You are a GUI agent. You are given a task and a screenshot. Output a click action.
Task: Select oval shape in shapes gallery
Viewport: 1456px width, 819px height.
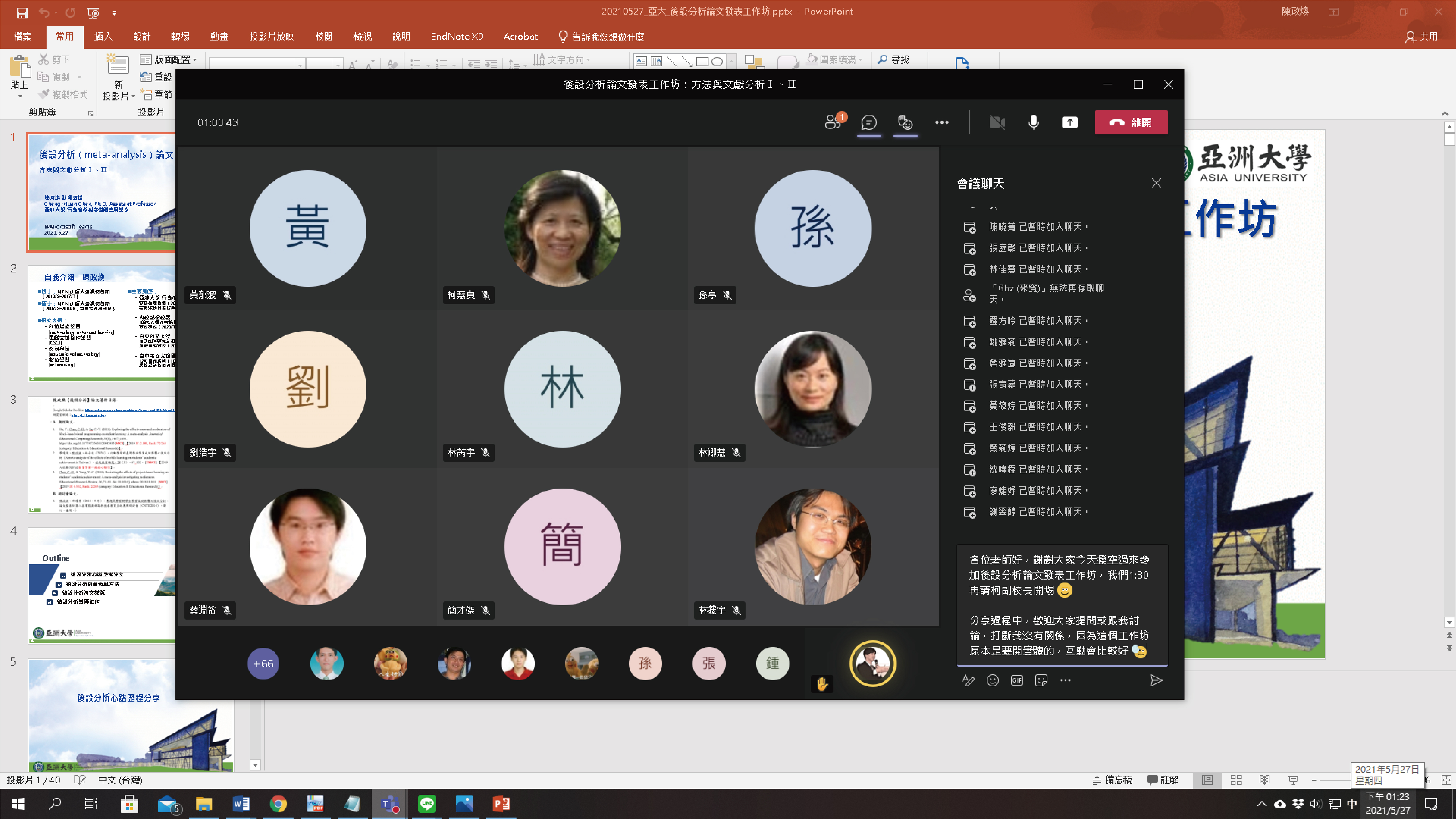(717, 61)
